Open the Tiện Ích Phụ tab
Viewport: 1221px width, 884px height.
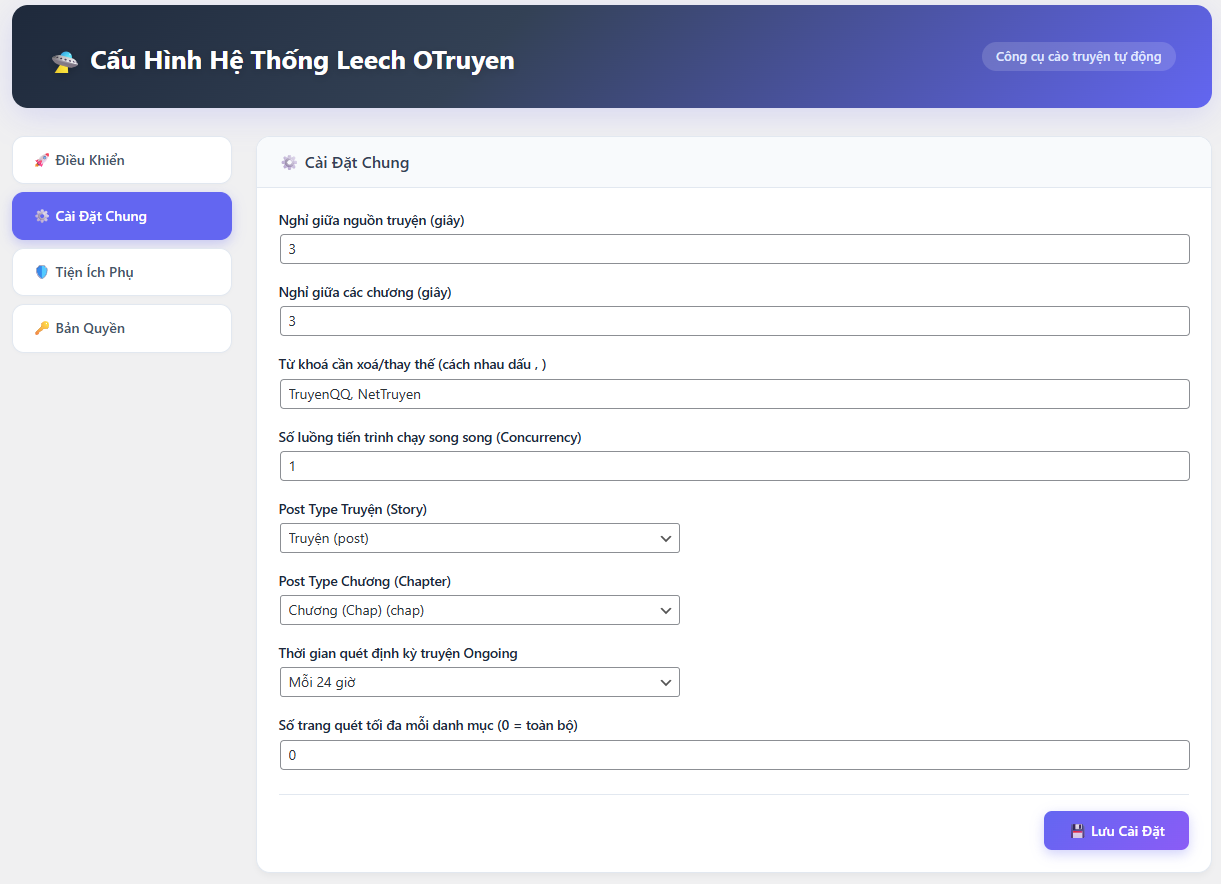(121, 272)
